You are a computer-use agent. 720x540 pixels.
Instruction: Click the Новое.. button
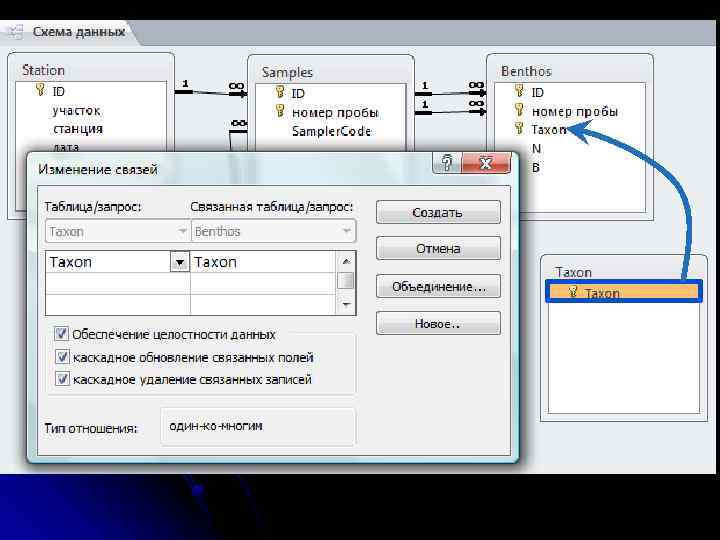click(438, 323)
